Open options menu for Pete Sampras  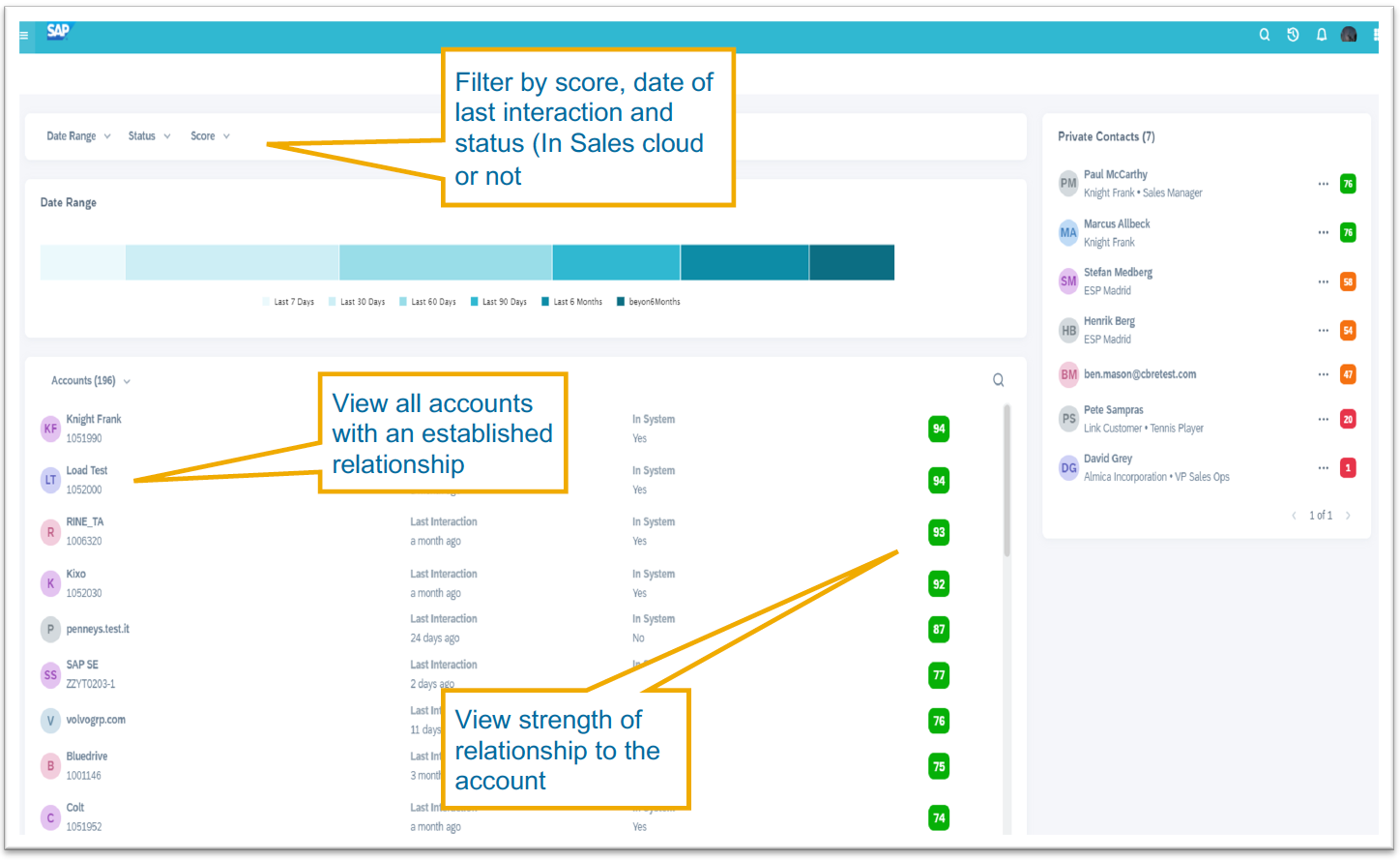click(x=1323, y=418)
